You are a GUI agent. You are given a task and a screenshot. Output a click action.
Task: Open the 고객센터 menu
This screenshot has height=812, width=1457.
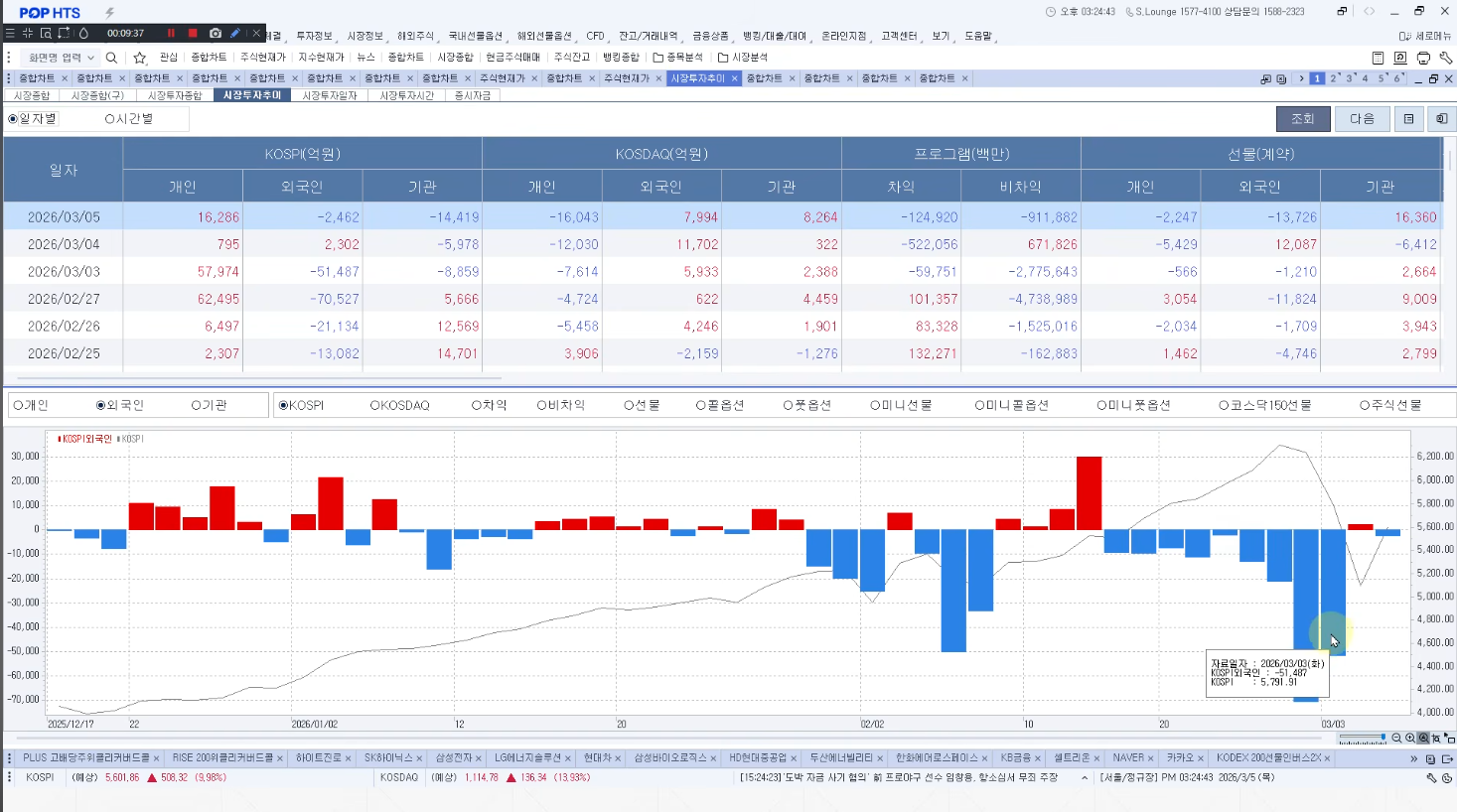(899, 36)
